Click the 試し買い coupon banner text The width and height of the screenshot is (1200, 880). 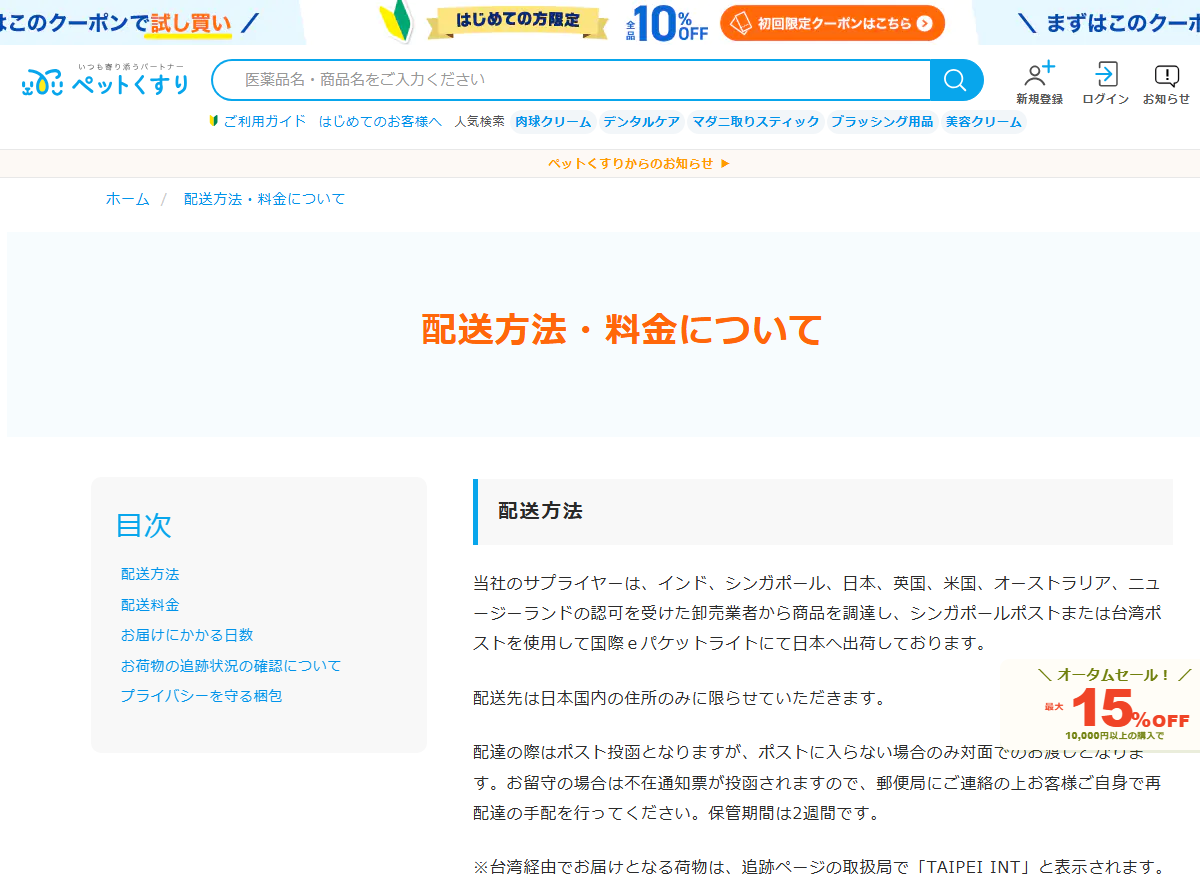pos(190,22)
